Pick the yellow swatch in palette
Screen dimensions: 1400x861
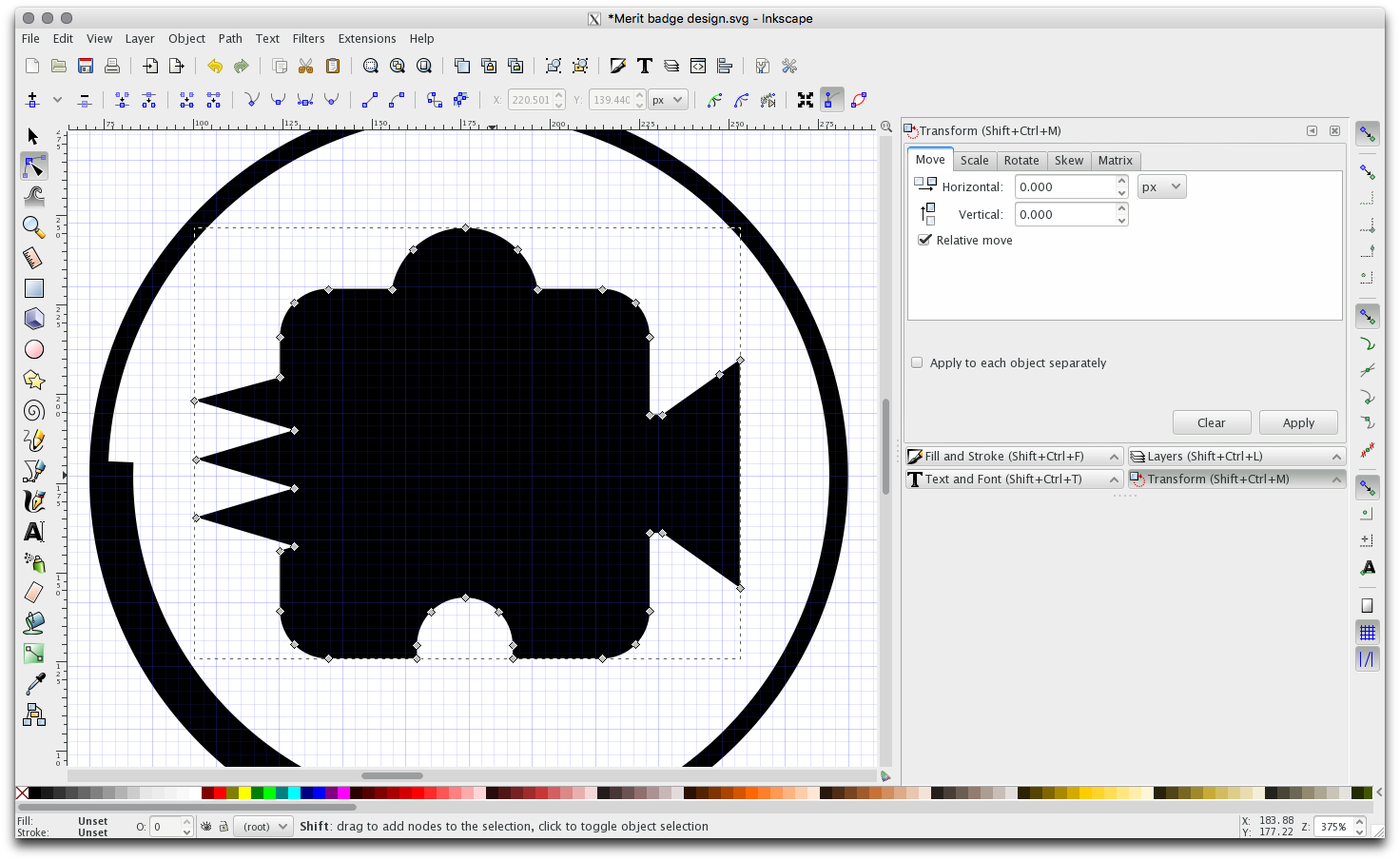[x=244, y=793]
